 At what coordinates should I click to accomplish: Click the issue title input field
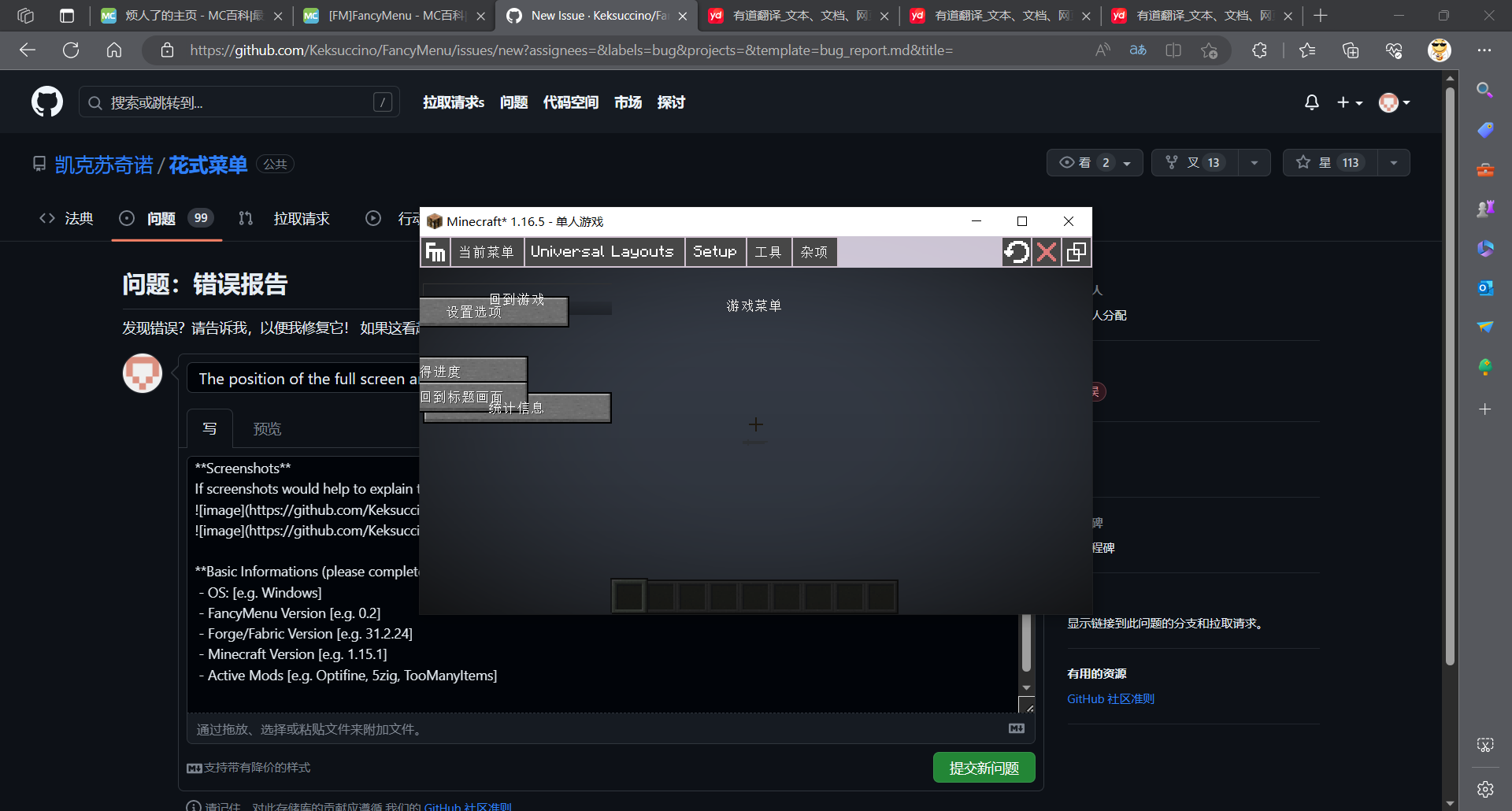pos(307,378)
